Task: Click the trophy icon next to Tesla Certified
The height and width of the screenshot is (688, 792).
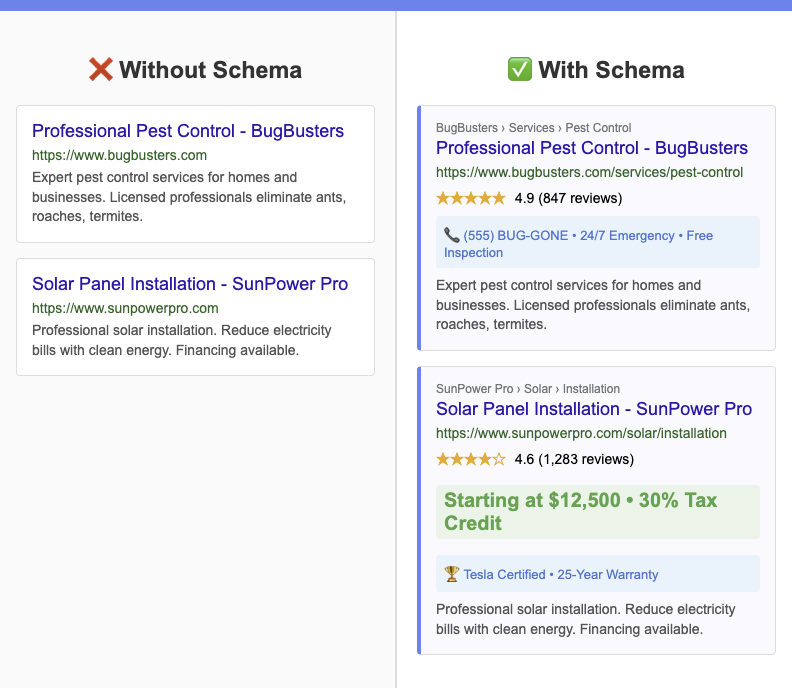Action: pyautogui.click(x=452, y=574)
